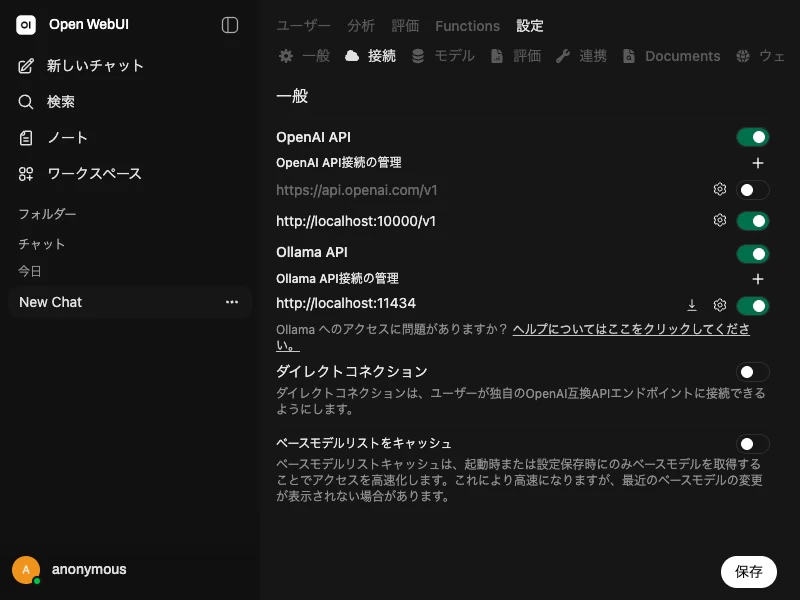This screenshot has width=800, height=600.
Task: Open the 評価 top tab
Action: (406, 26)
